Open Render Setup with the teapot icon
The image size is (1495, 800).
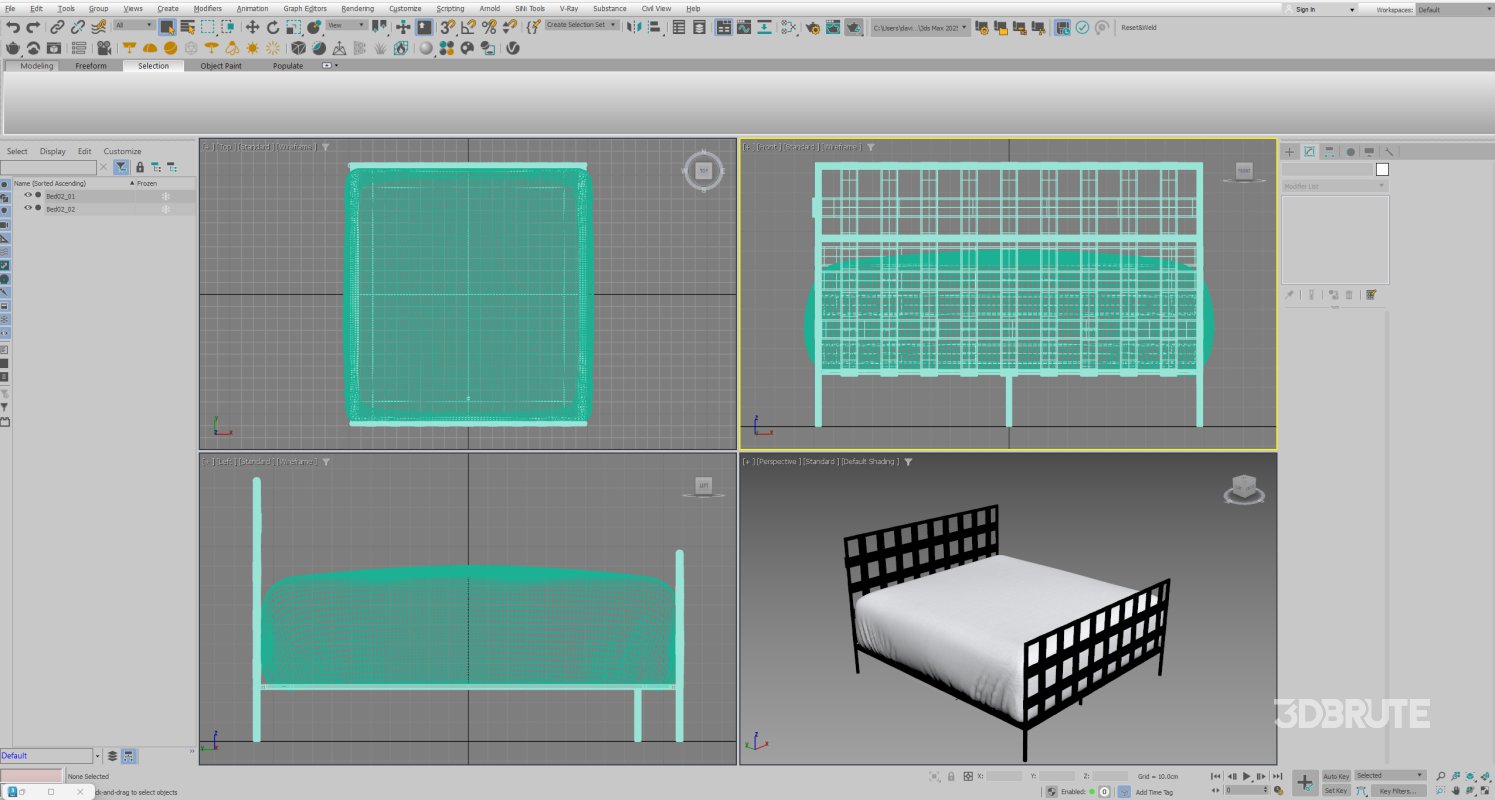[x=814, y=27]
